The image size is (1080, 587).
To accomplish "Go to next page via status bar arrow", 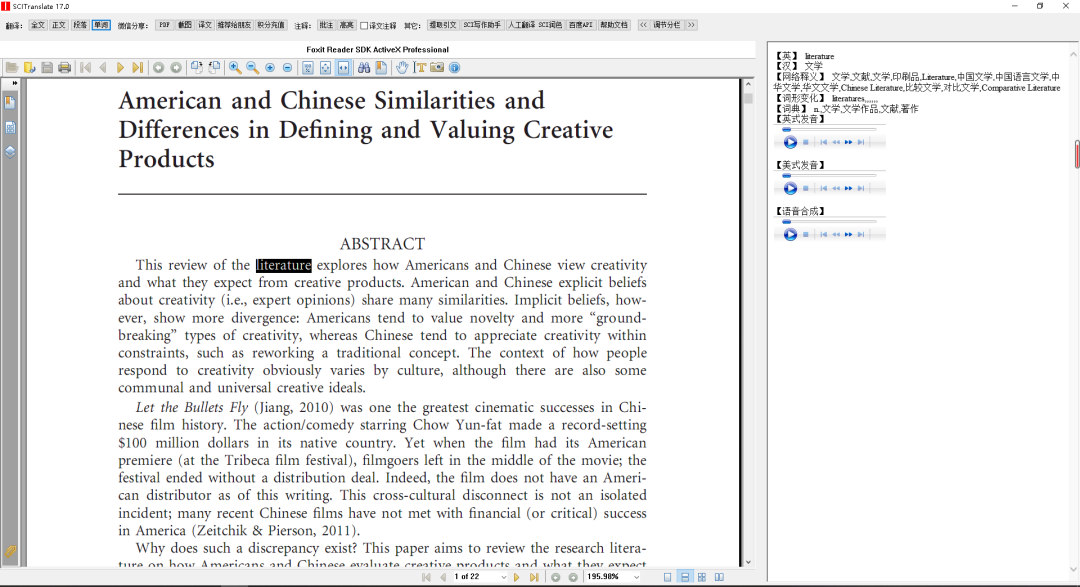I will coord(517,577).
